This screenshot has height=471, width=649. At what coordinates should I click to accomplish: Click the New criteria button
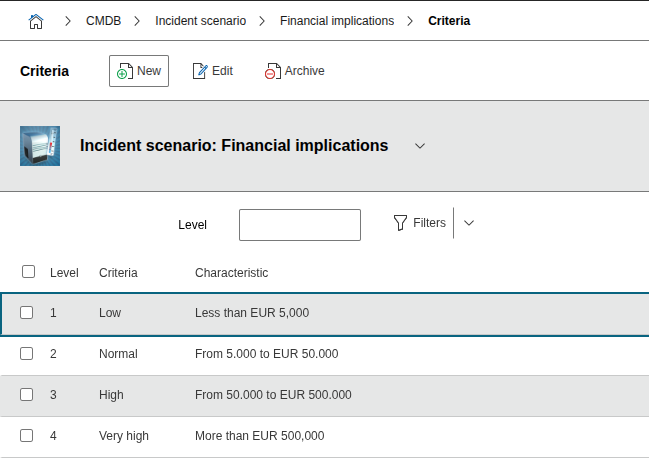[139, 71]
